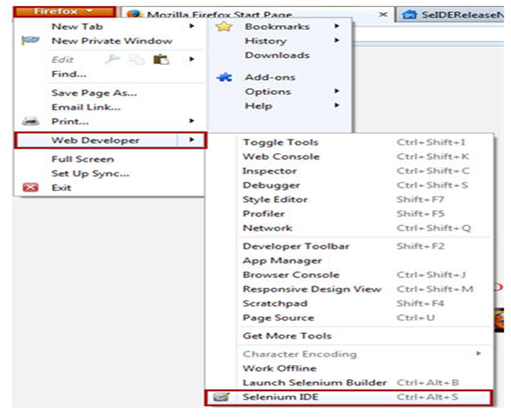Click the New Private Window mask icon
The height and width of the screenshot is (420, 511).
[x=30, y=41]
